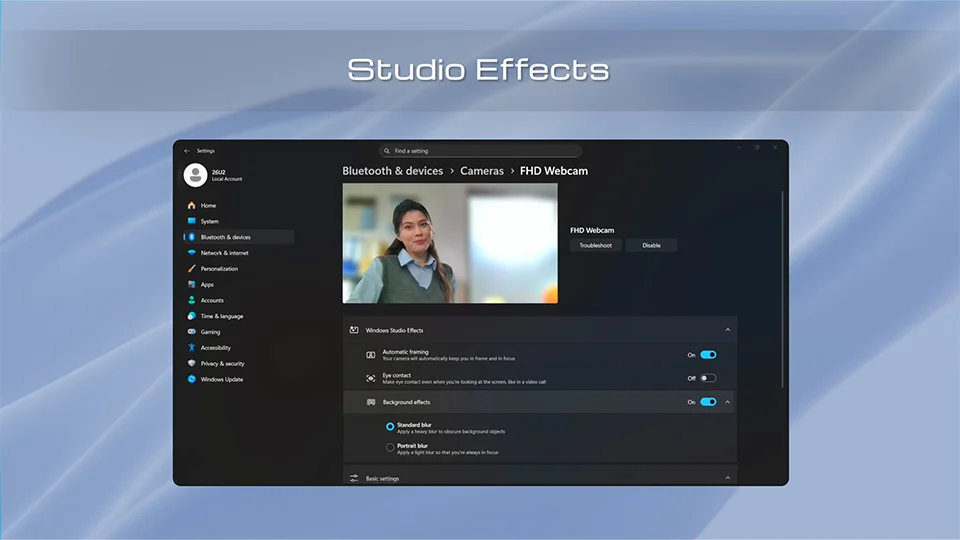Click the Bluetooth icon in sidebar

click(x=192, y=237)
